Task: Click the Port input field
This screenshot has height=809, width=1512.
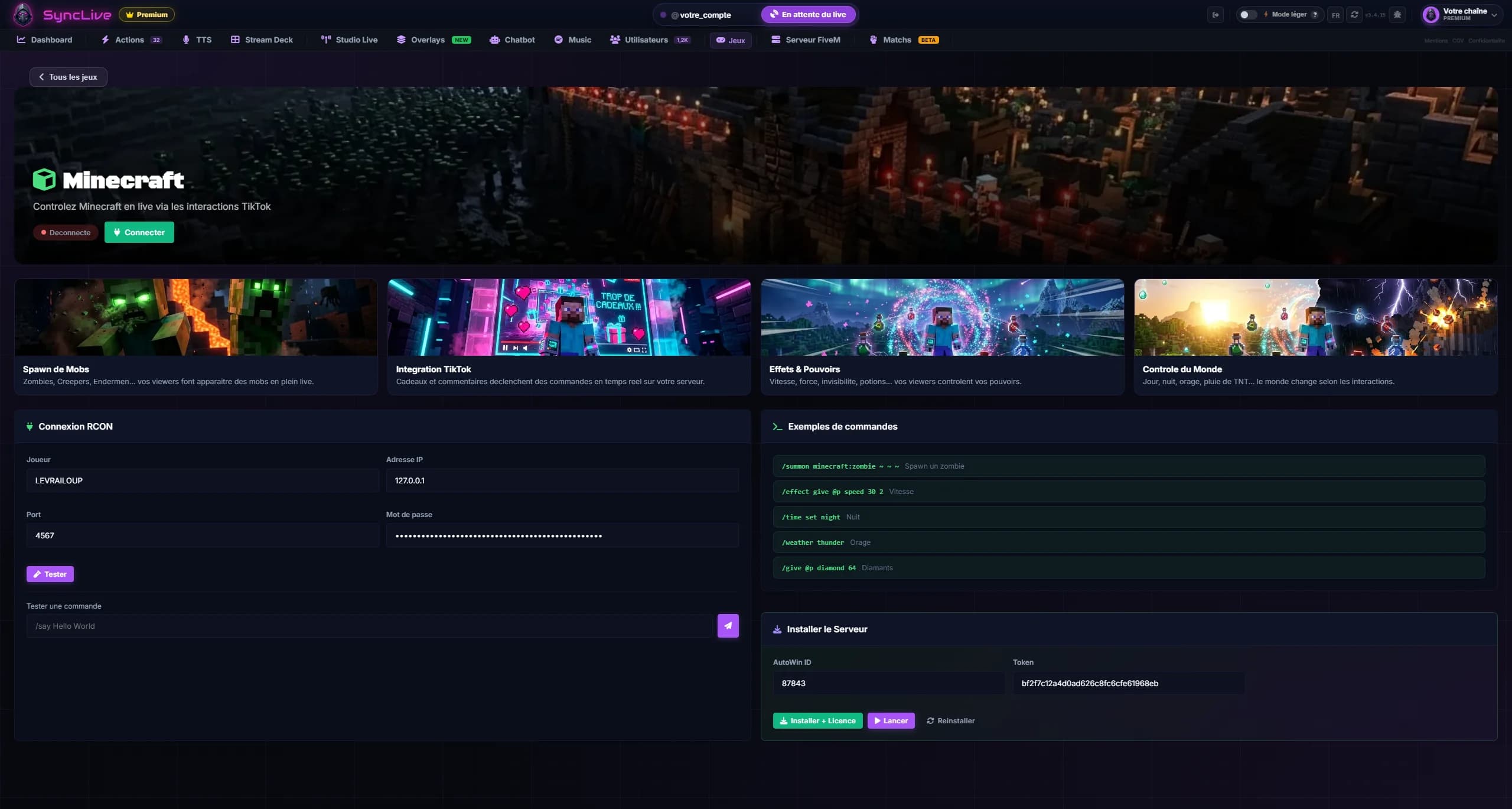Action: [203, 535]
